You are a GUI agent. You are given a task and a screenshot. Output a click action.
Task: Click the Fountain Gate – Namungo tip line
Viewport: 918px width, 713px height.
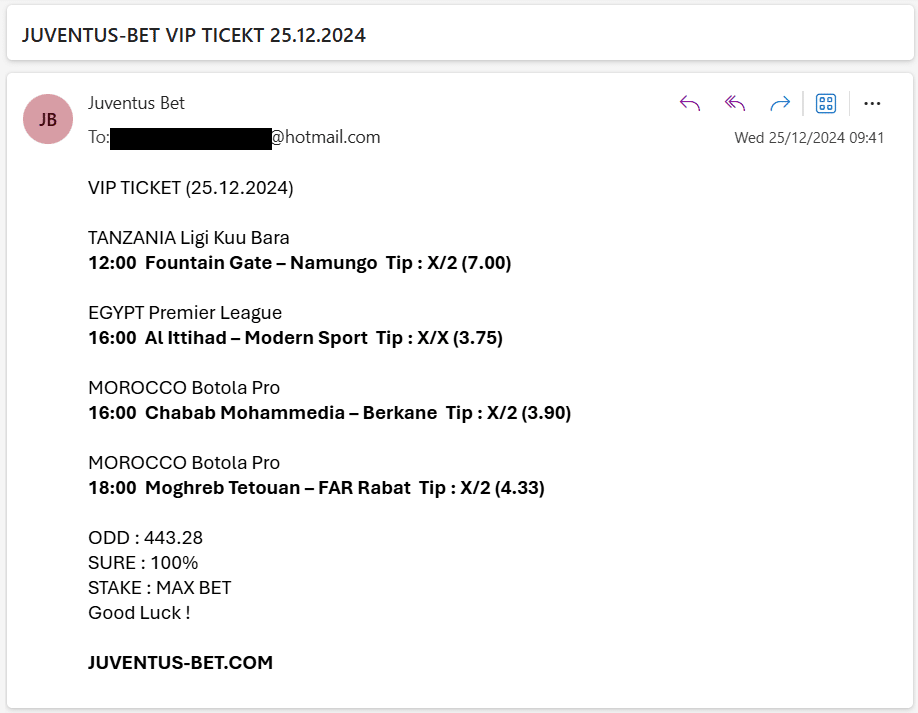click(x=300, y=263)
